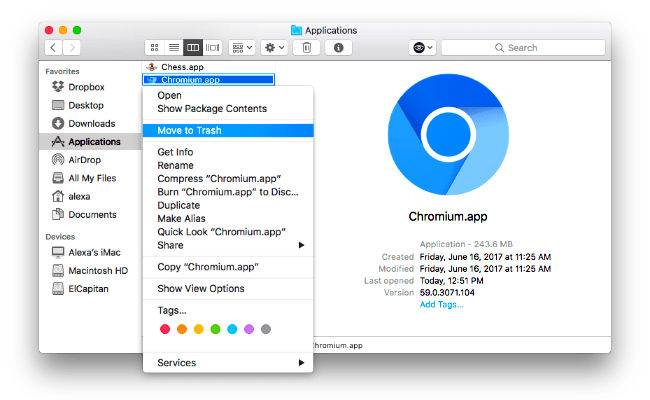Image resolution: width=650 pixels, height=400 pixels.
Task: Click the trash icon in toolbar
Action: [x=308, y=47]
